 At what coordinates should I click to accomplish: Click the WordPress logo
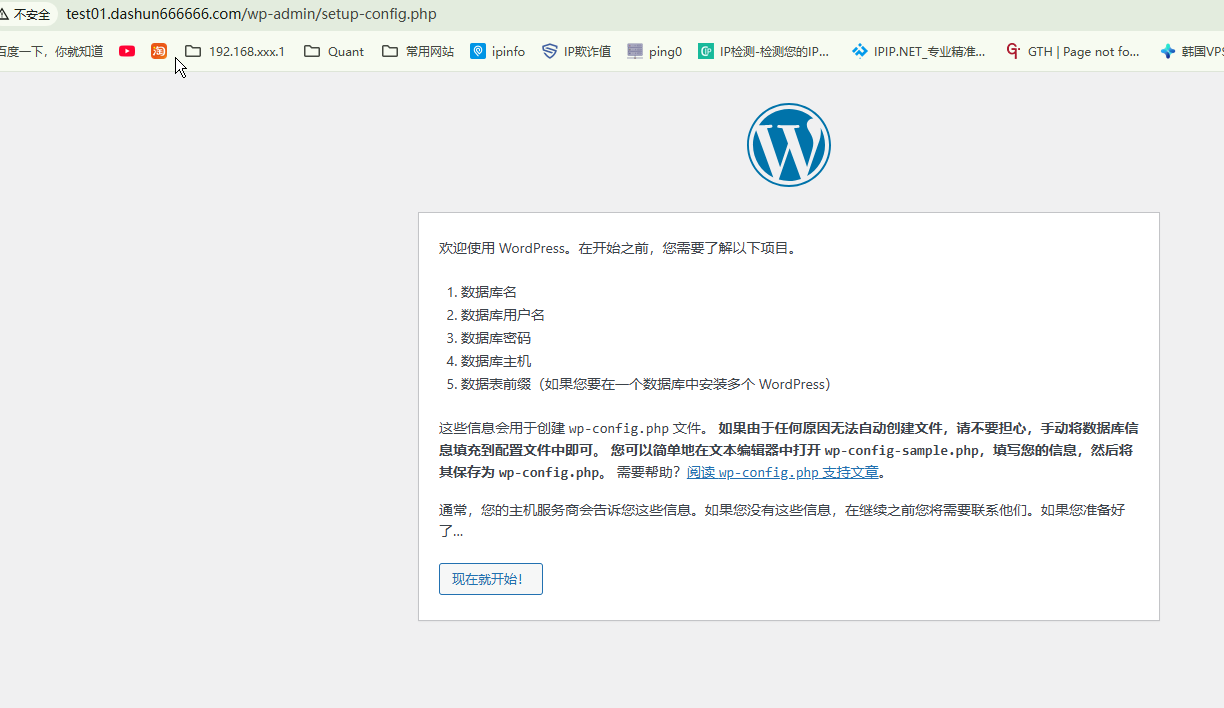coord(789,145)
